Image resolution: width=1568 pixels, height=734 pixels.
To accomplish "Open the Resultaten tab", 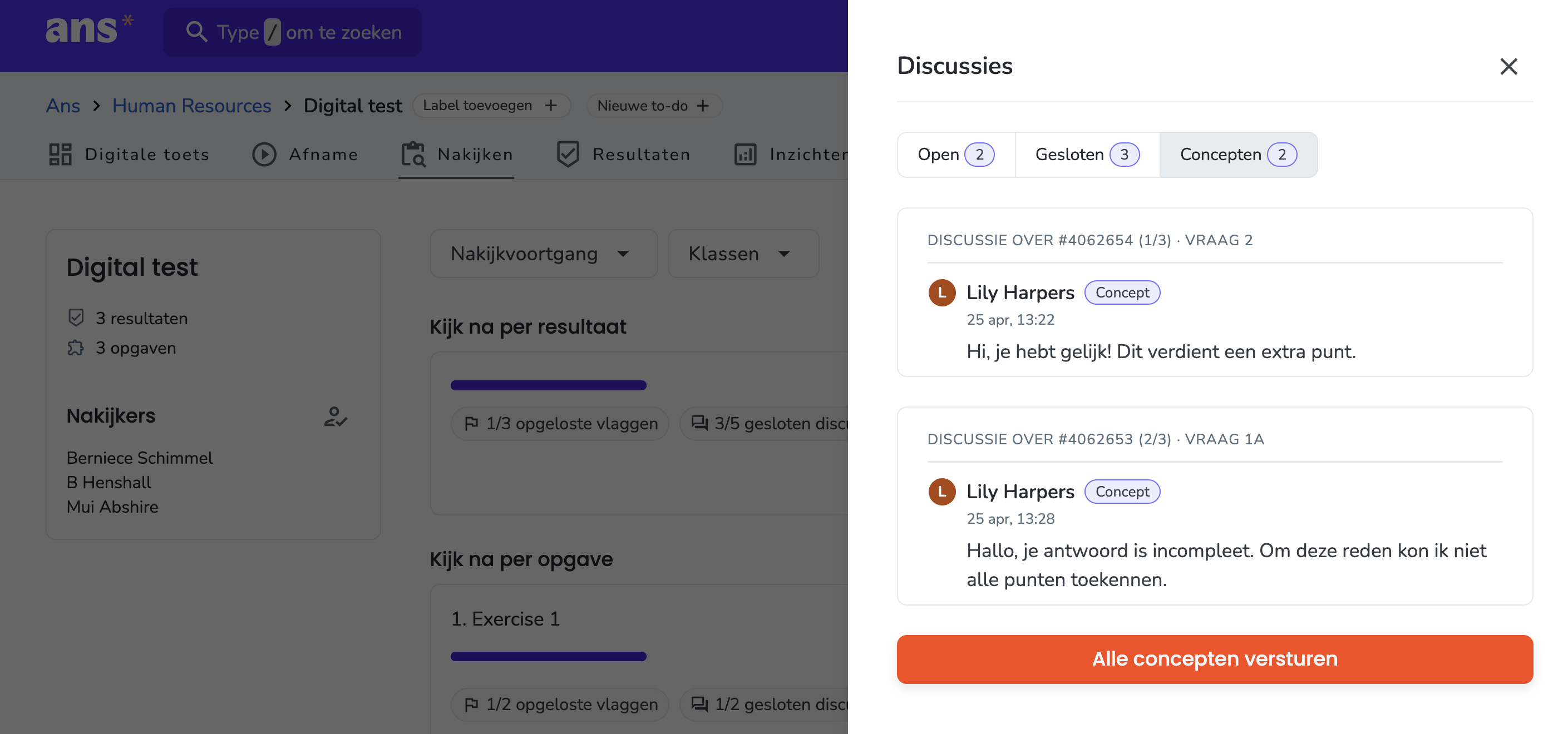I will pos(623,155).
